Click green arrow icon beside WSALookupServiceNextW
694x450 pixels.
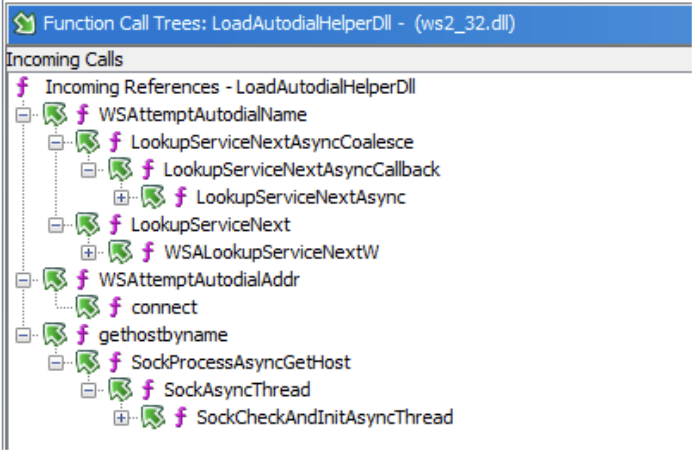[x=120, y=252]
